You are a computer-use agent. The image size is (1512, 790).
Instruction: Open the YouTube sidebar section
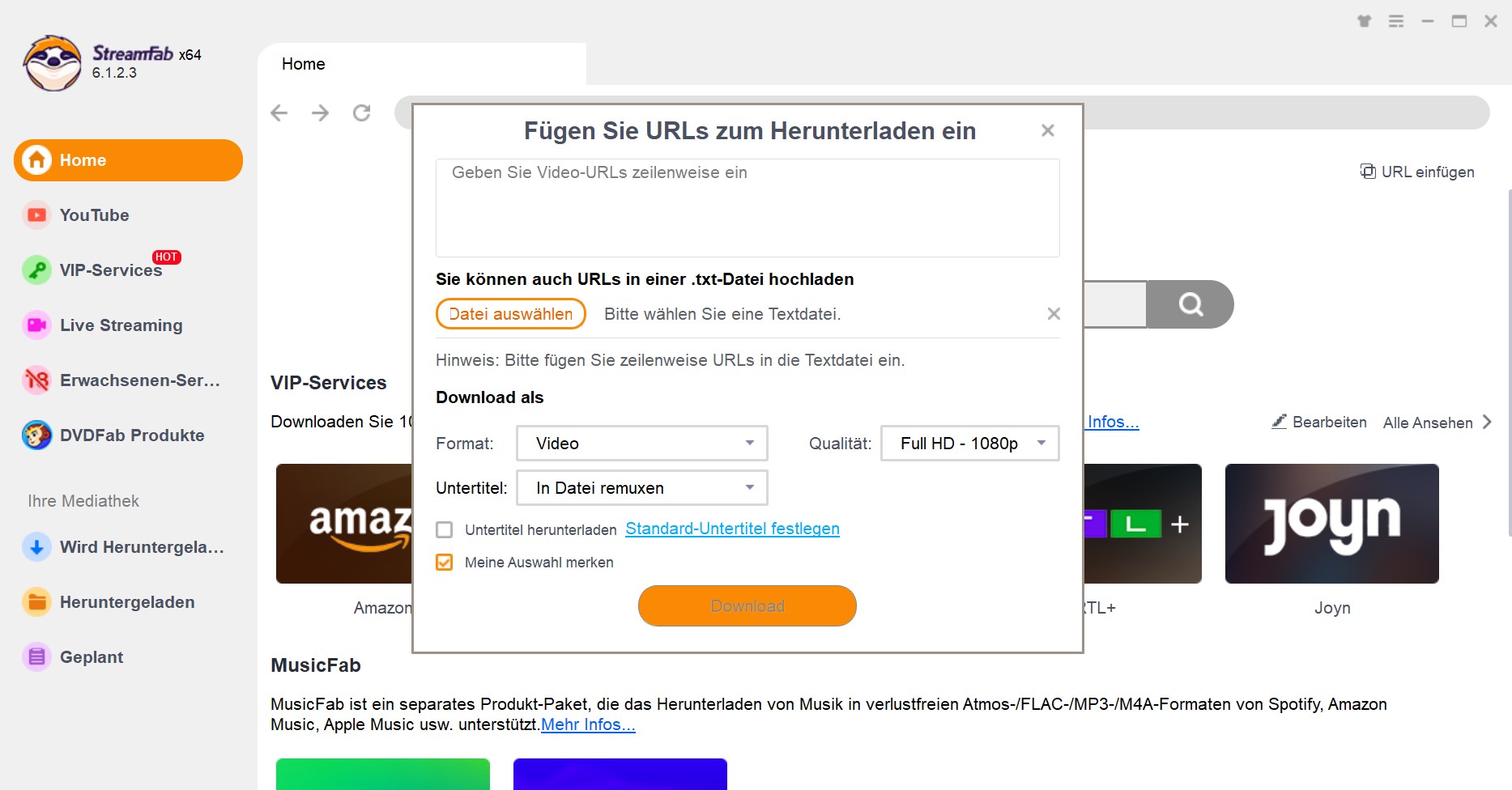coord(128,215)
